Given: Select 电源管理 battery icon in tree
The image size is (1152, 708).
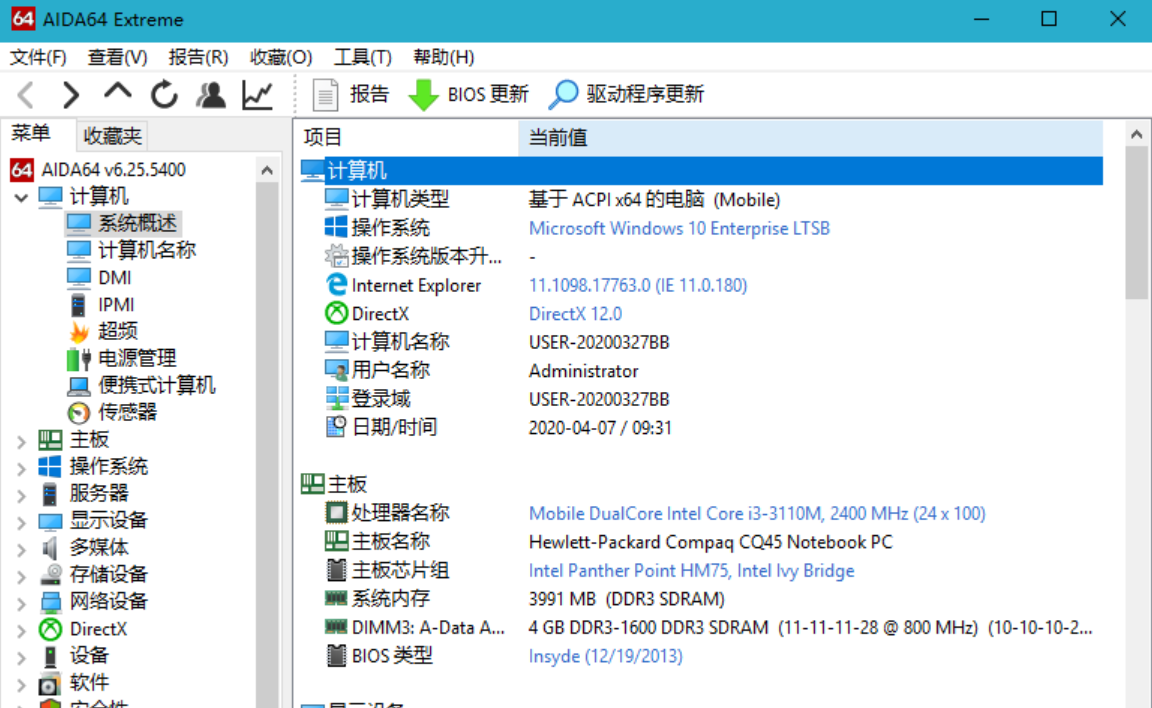Looking at the screenshot, I should [79, 358].
